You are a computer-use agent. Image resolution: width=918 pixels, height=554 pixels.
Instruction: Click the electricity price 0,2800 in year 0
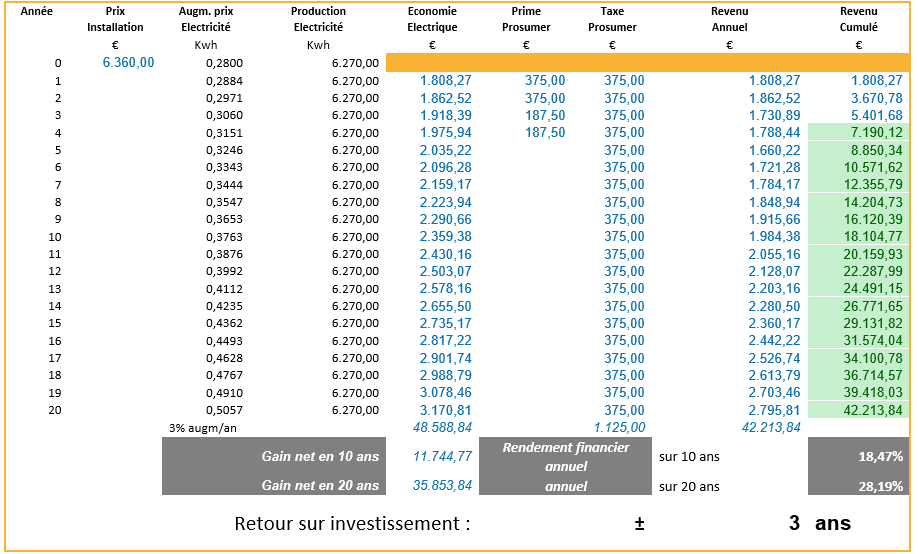coord(224,63)
